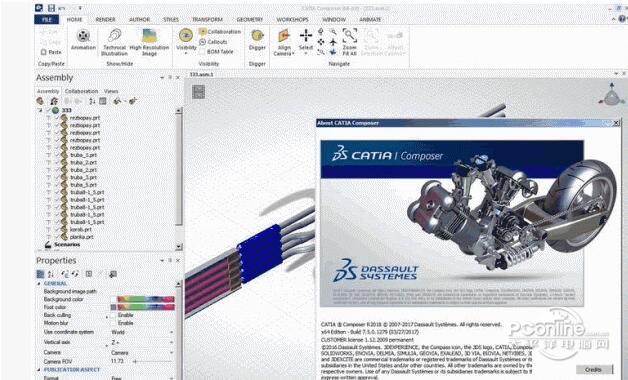Click the rightmost Properties toolbar icon
The width and height of the screenshot is (628, 380).
click(113, 274)
